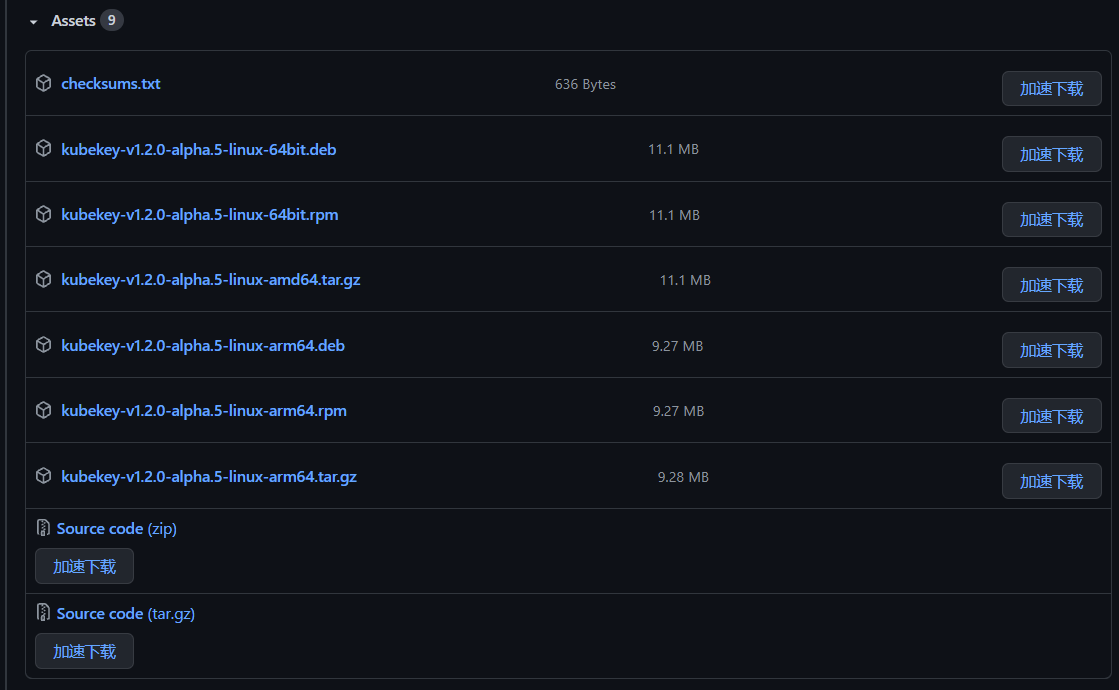Click 加速下载 under Source code (zip)
1119x690 pixels.
tap(84, 567)
